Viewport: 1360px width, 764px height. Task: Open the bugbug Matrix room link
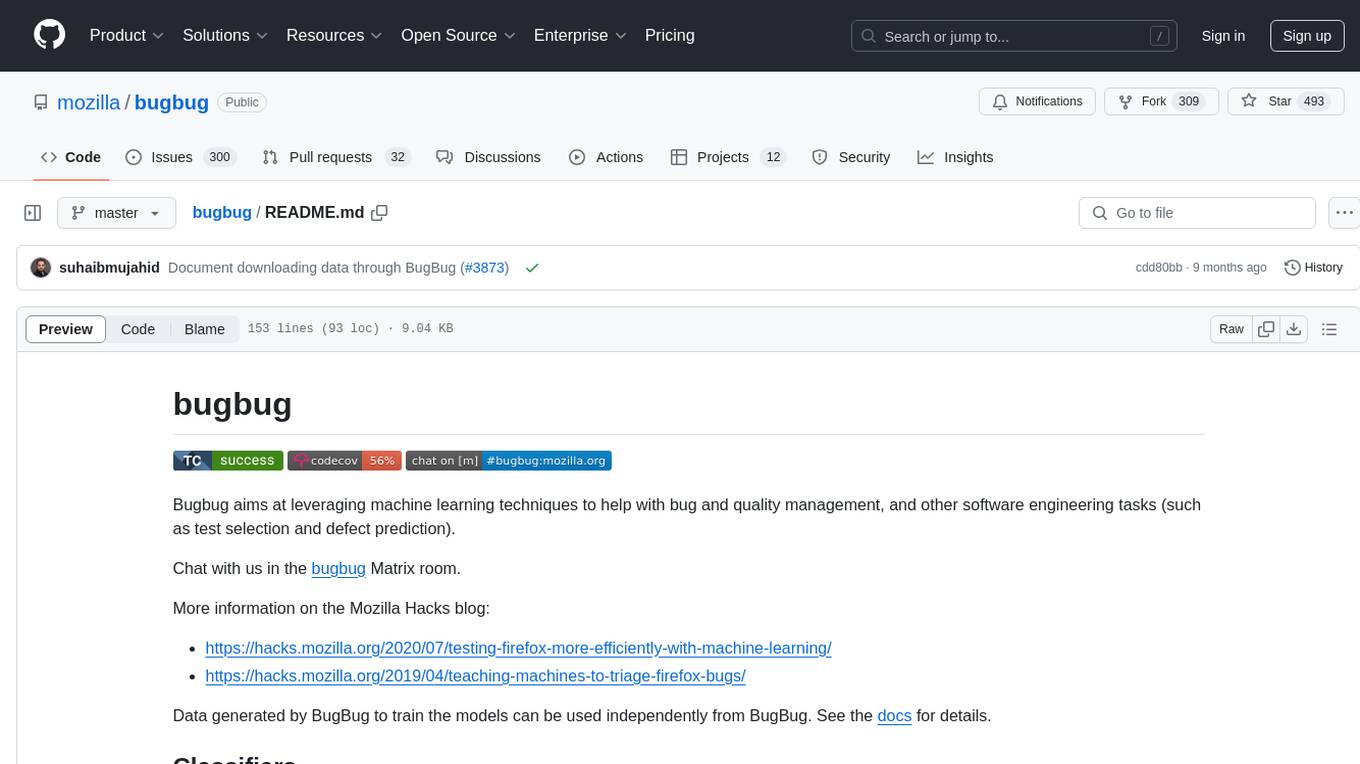tap(339, 568)
